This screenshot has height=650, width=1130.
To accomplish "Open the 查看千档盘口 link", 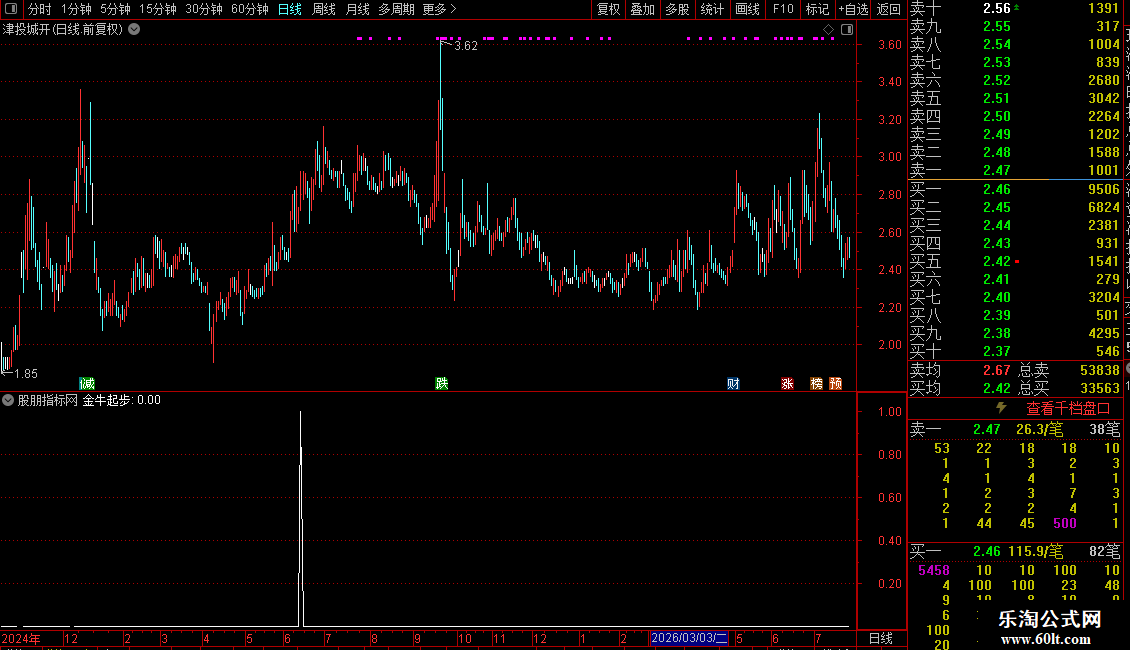I will click(1068, 409).
